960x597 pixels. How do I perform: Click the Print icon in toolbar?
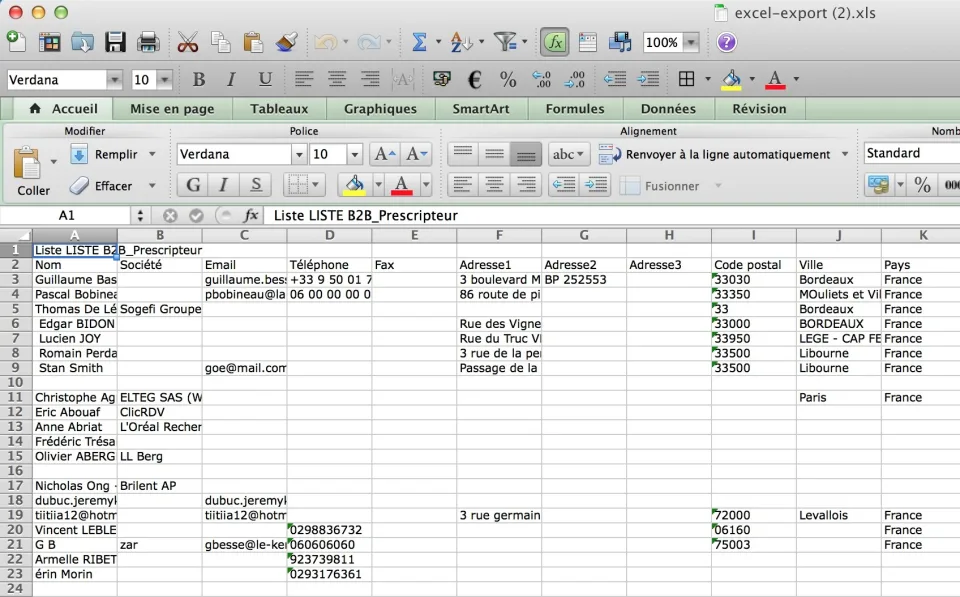[148, 42]
